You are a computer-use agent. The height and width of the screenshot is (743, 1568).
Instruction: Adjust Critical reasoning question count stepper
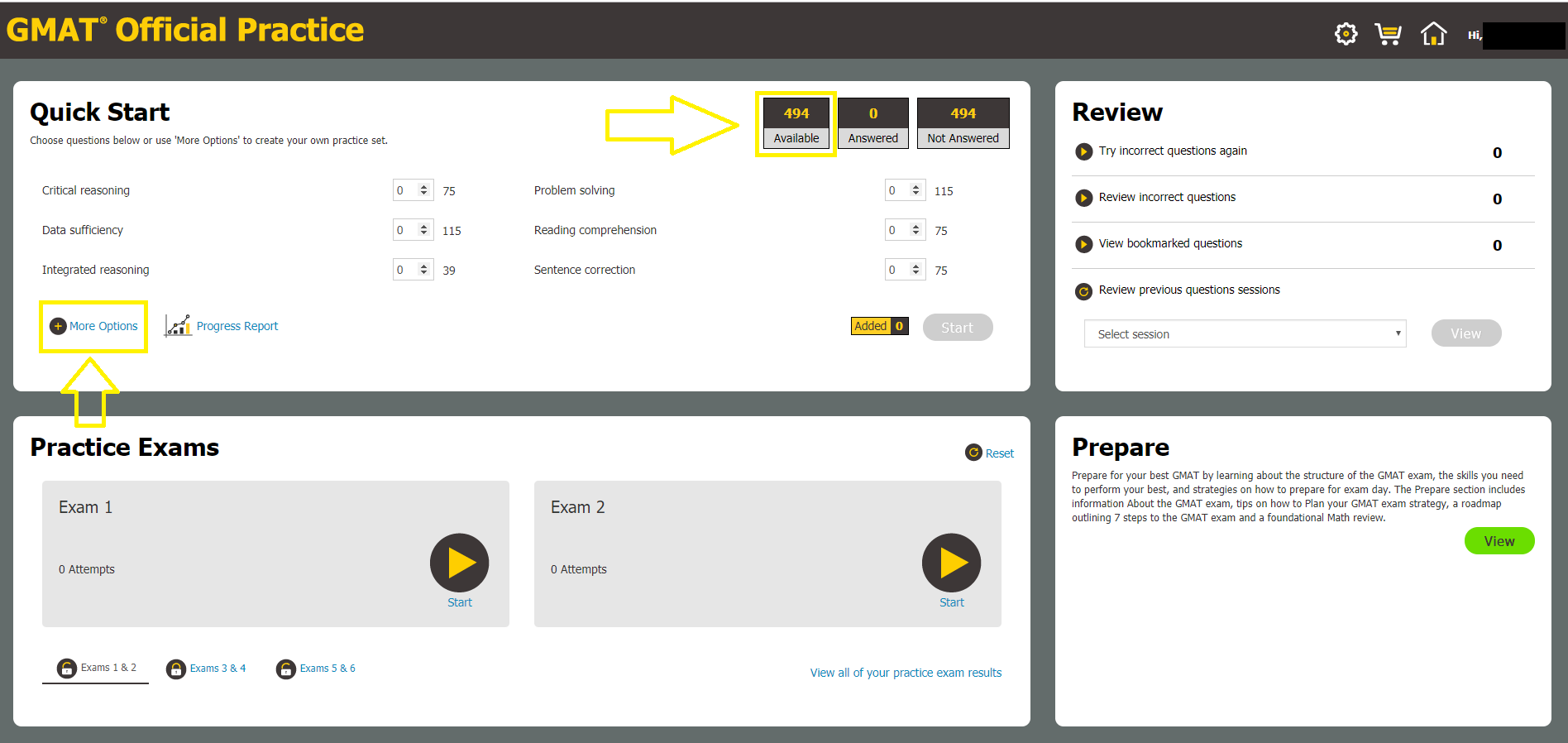(423, 190)
